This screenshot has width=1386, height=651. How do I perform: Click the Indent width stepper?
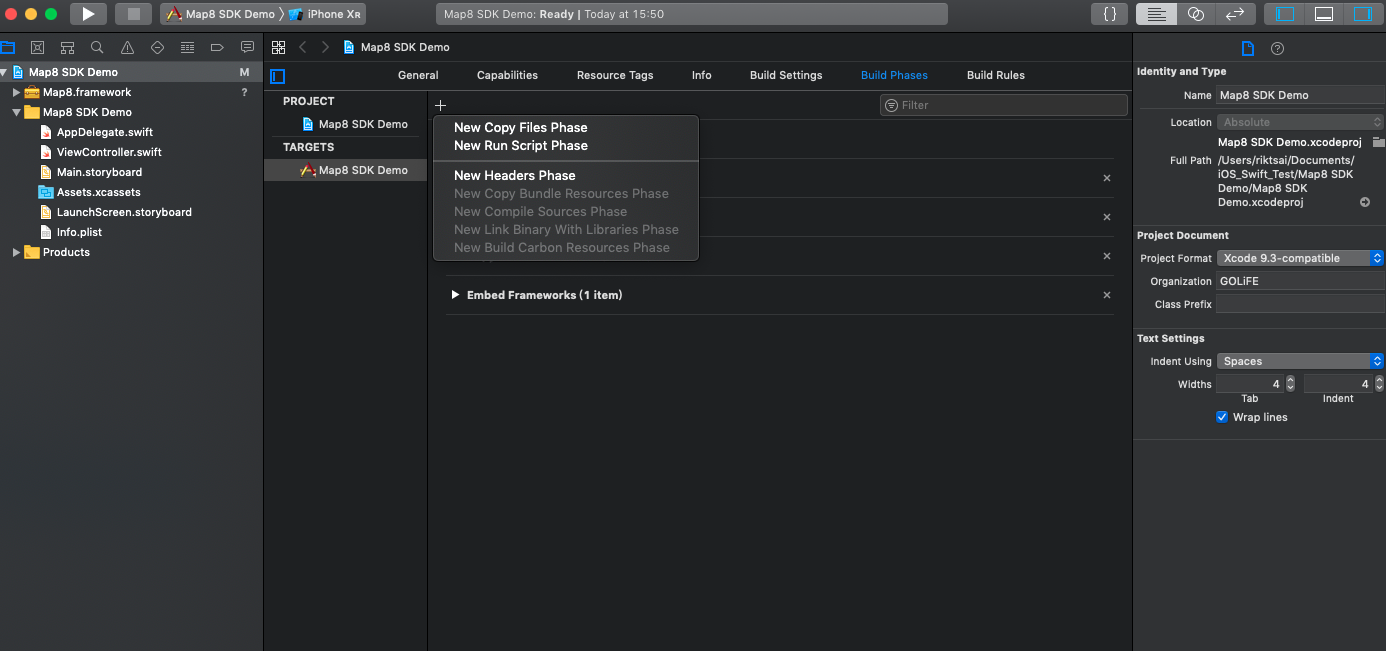(1379, 384)
